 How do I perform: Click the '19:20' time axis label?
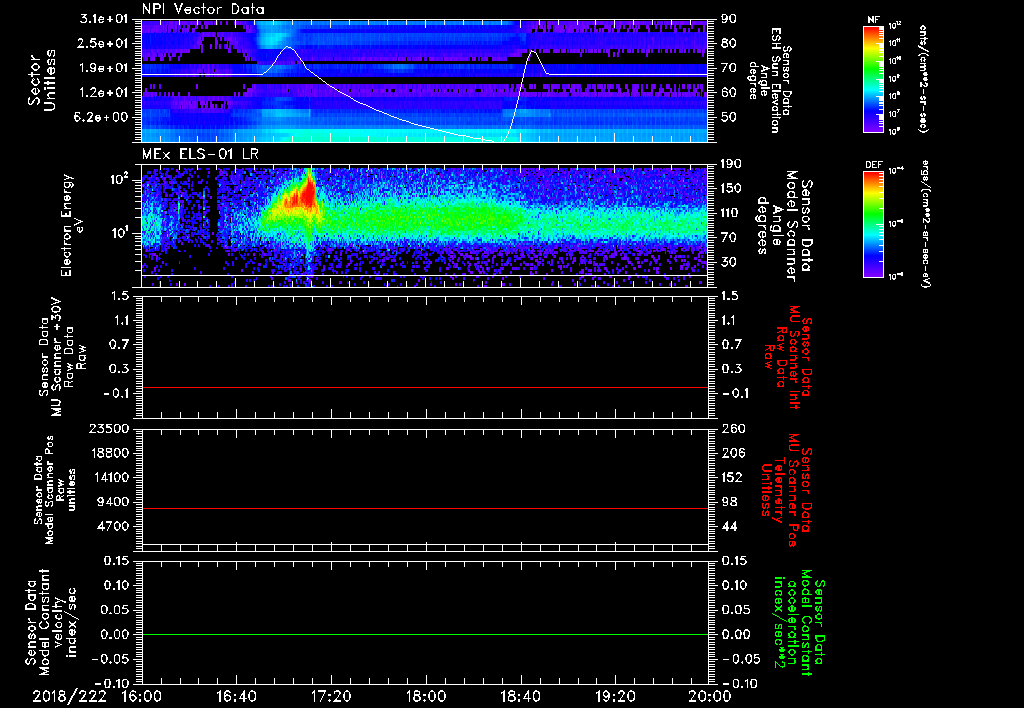pos(615,696)
